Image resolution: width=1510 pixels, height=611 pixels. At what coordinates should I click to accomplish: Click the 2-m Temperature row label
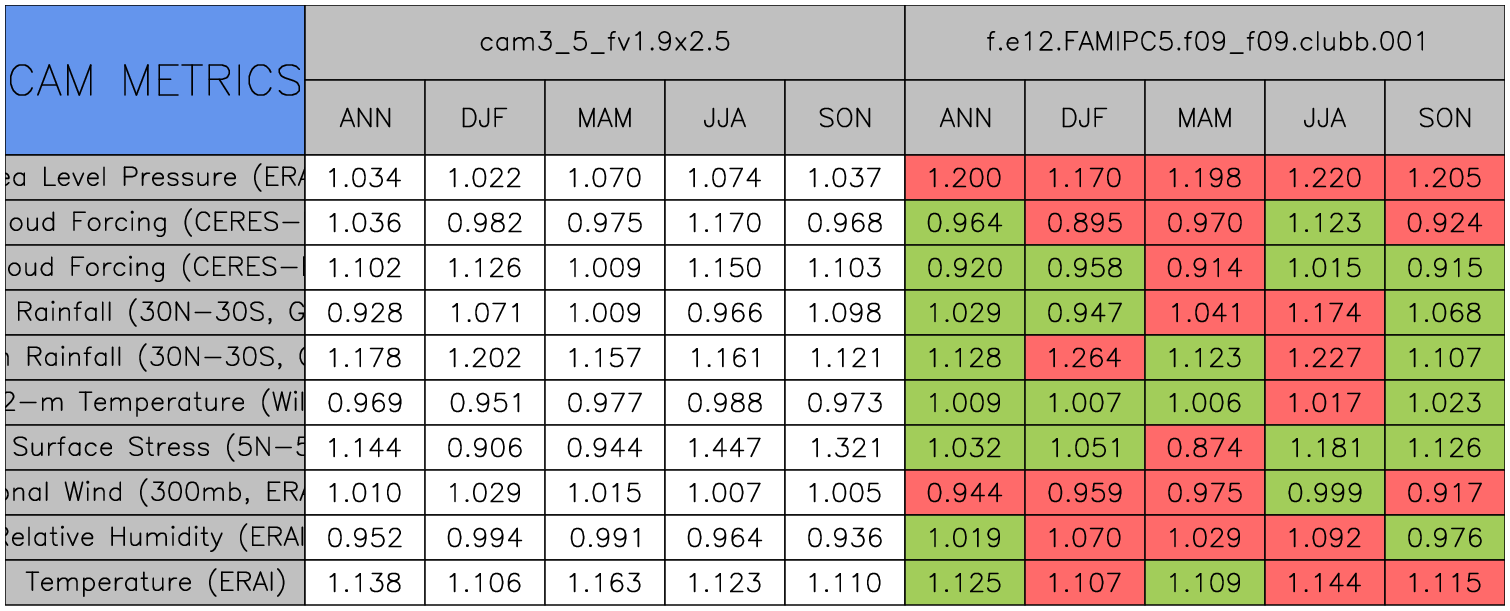tap(155, 402)
